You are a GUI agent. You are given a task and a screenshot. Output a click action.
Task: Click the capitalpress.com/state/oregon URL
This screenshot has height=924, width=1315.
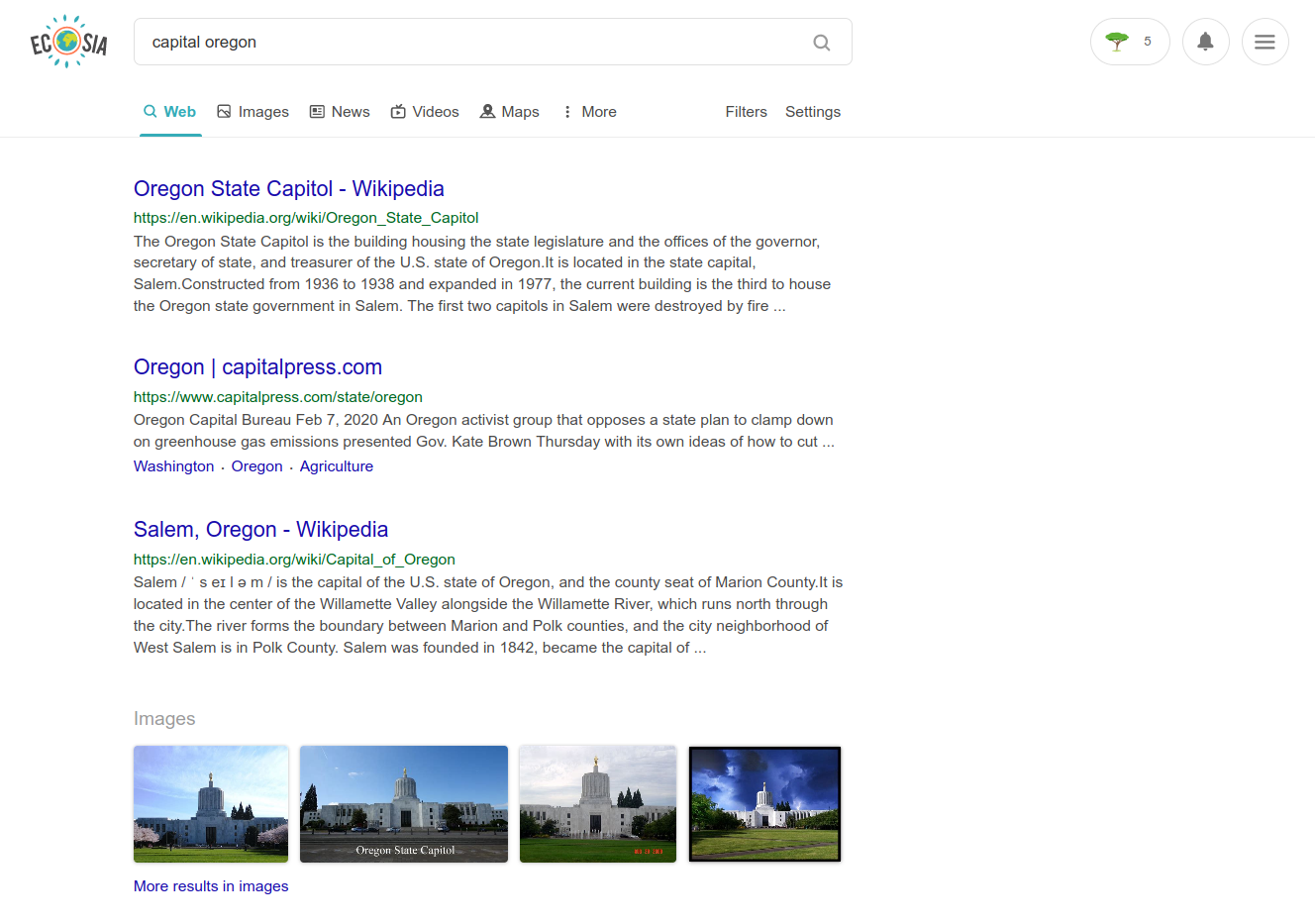(x=278, y=397)
